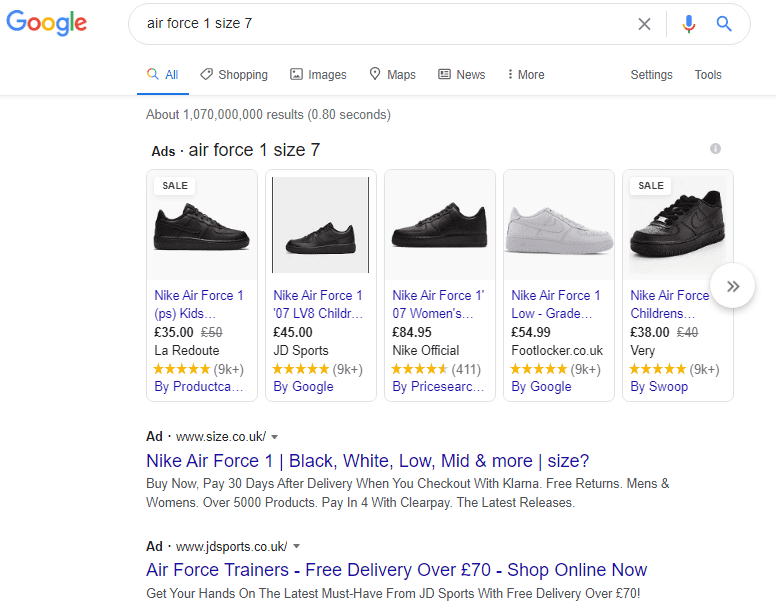Switch to the Shopping tab
The height and width of the screenshot is (608, 776).
234,75
